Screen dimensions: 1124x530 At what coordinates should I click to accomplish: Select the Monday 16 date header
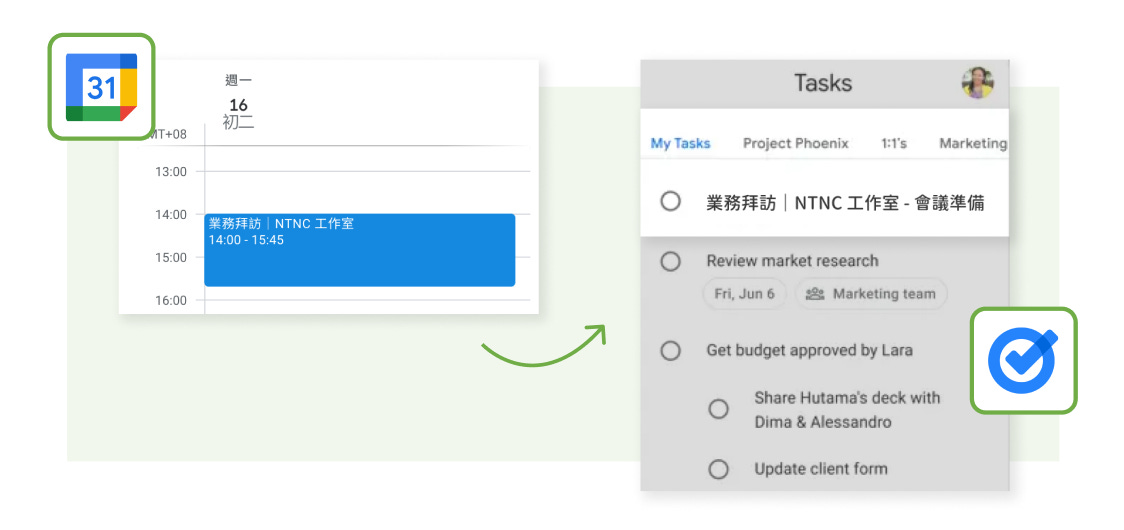pyautogui.click(x=239, y=105)
